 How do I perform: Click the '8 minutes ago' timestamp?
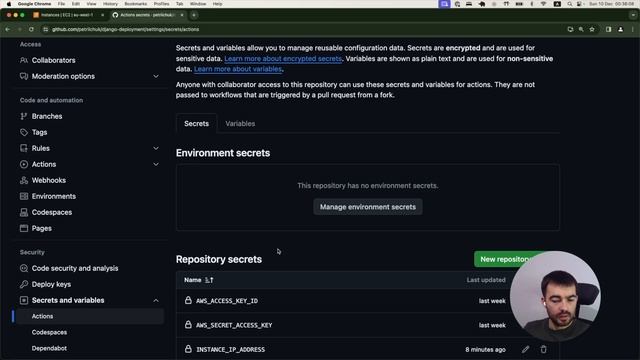[485, 349]
